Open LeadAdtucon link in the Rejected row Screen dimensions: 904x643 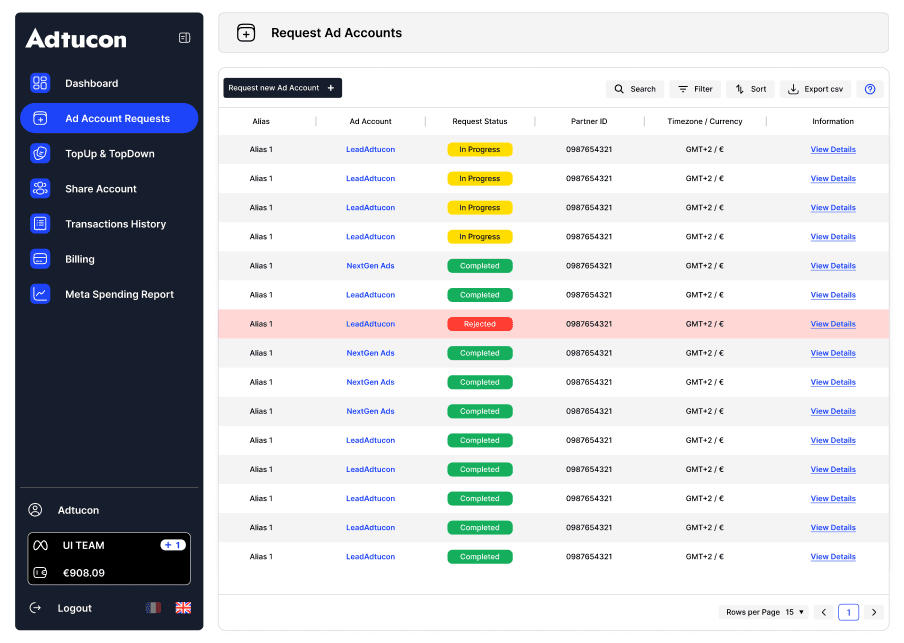[x=370, y=324]
